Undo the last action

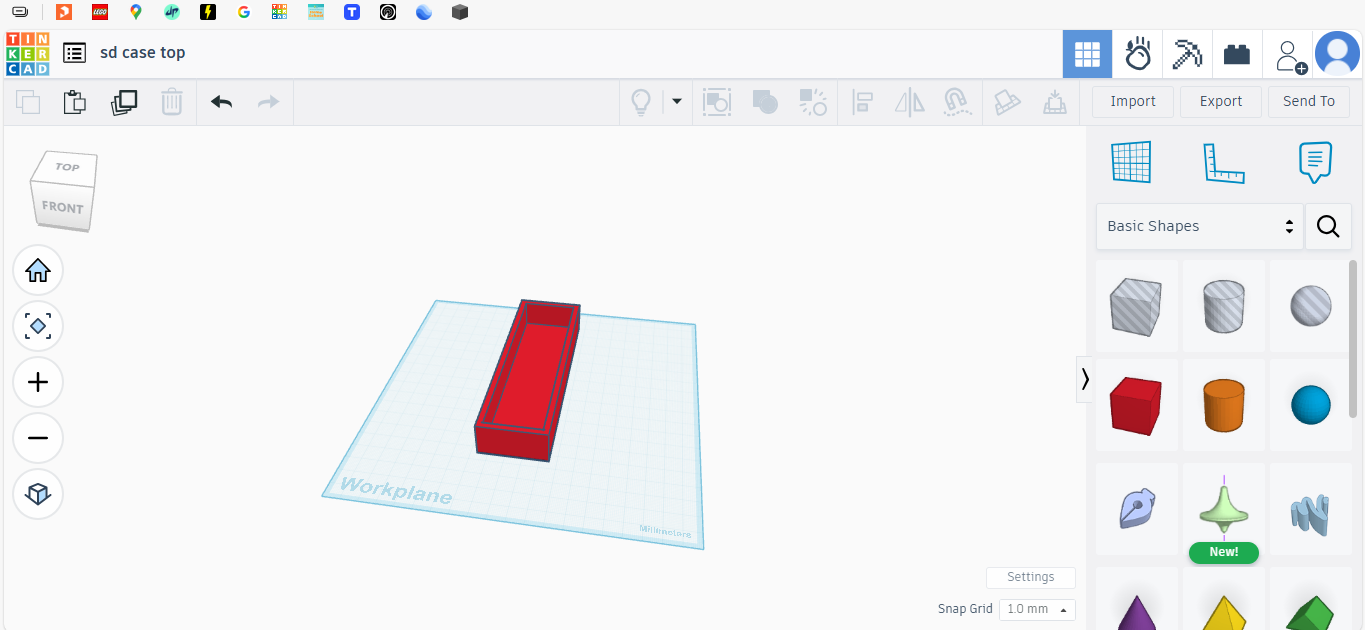click(x=222, y=101)
